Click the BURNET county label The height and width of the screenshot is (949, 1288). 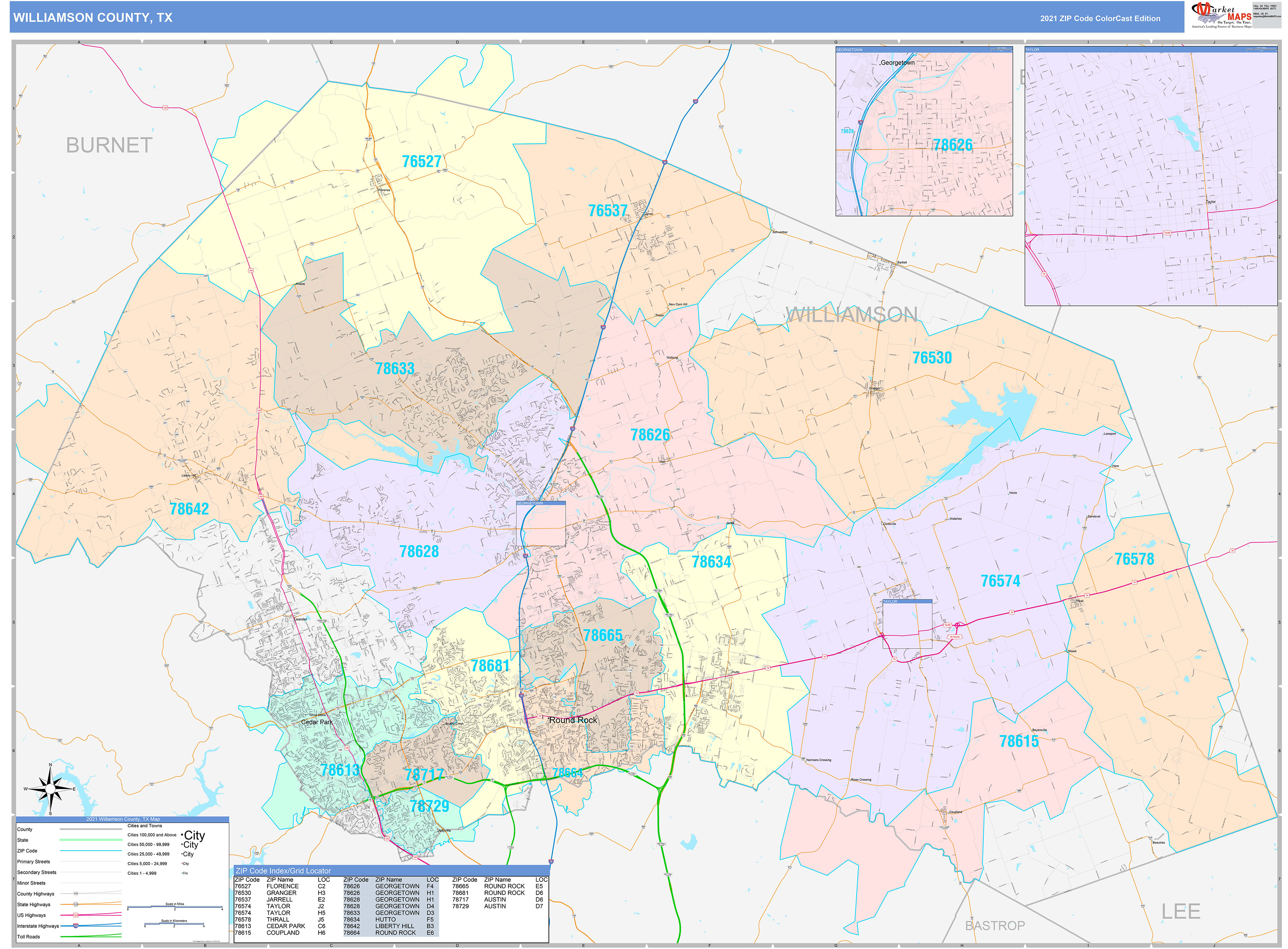[x=109, y=145]
